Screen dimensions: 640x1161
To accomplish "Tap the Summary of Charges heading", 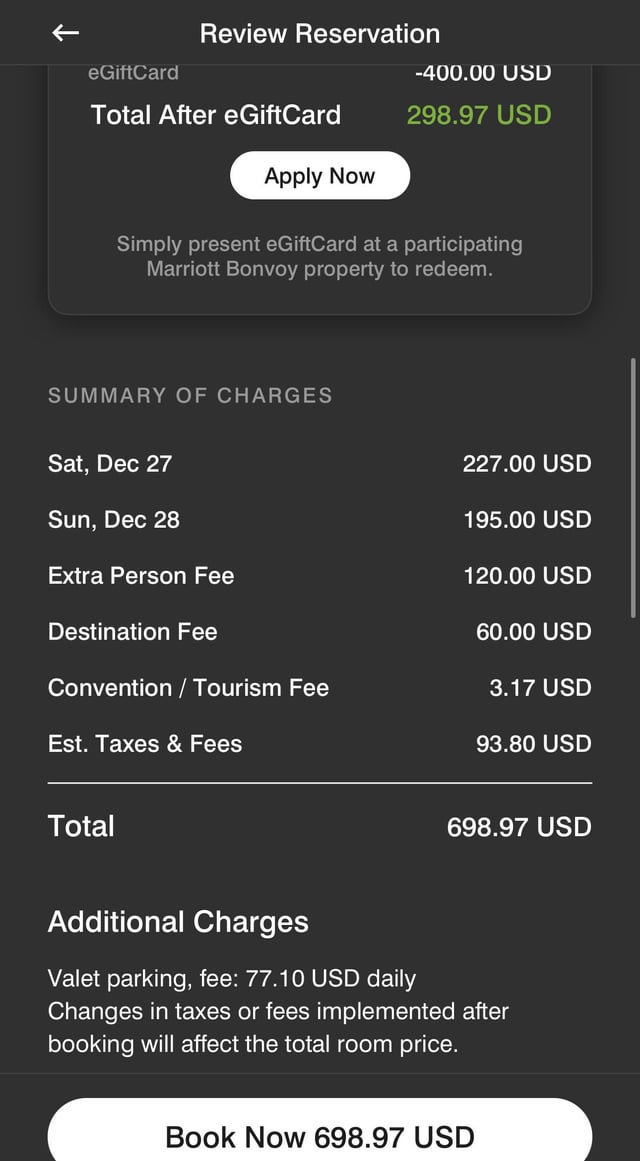I will [190, 395].
